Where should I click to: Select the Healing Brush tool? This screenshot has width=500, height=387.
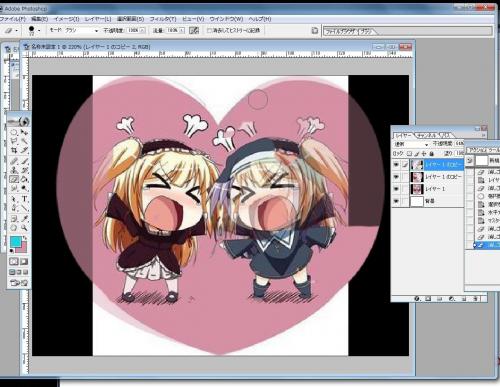(14, 161)
